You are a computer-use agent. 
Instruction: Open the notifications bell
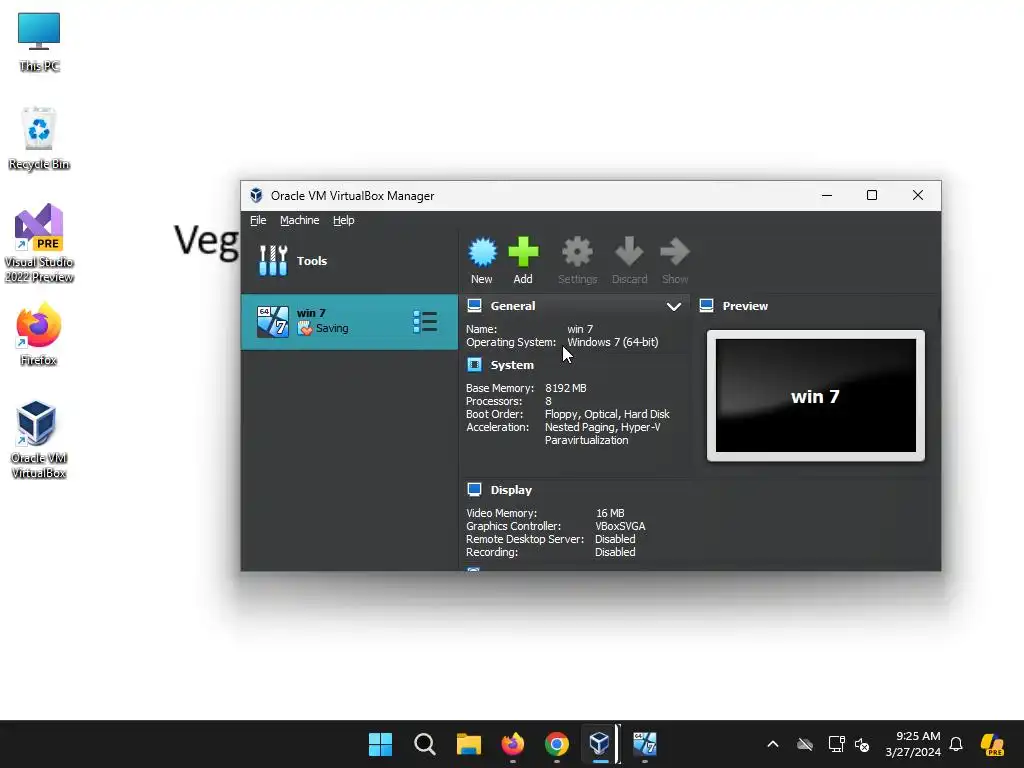pyautogui.click(x=956, y=744)
